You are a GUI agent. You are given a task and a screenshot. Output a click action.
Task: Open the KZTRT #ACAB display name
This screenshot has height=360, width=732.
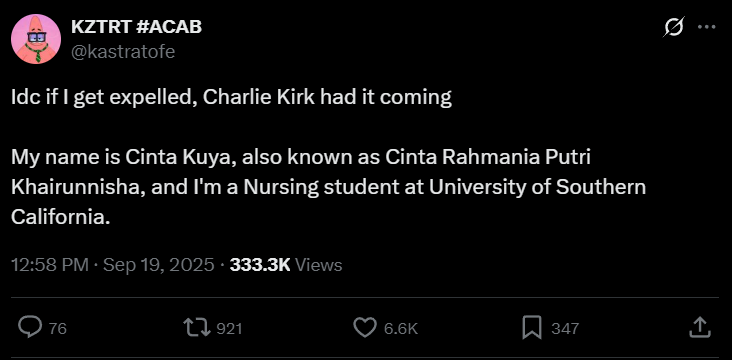(136, 27)
